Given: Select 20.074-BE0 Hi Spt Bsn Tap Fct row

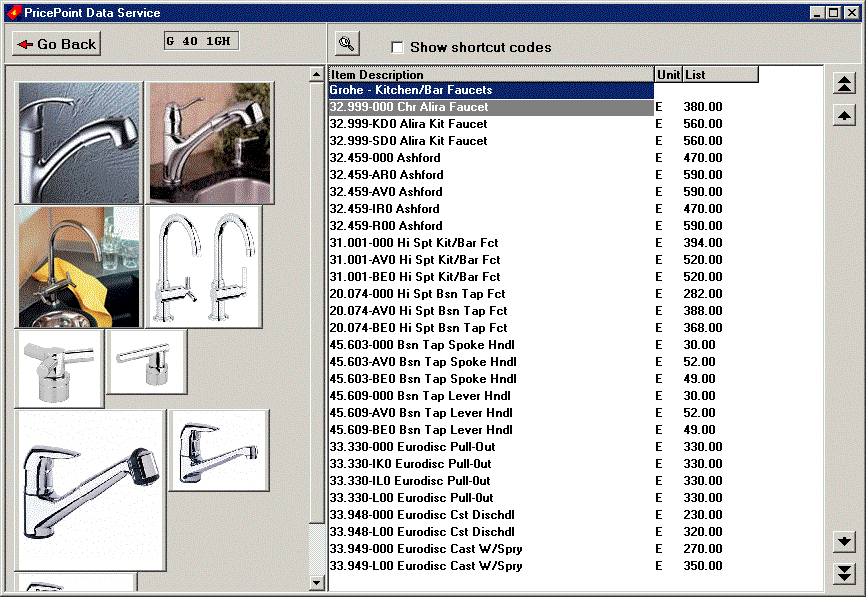Looking at the screenshot, I should (x=491, y=328).
